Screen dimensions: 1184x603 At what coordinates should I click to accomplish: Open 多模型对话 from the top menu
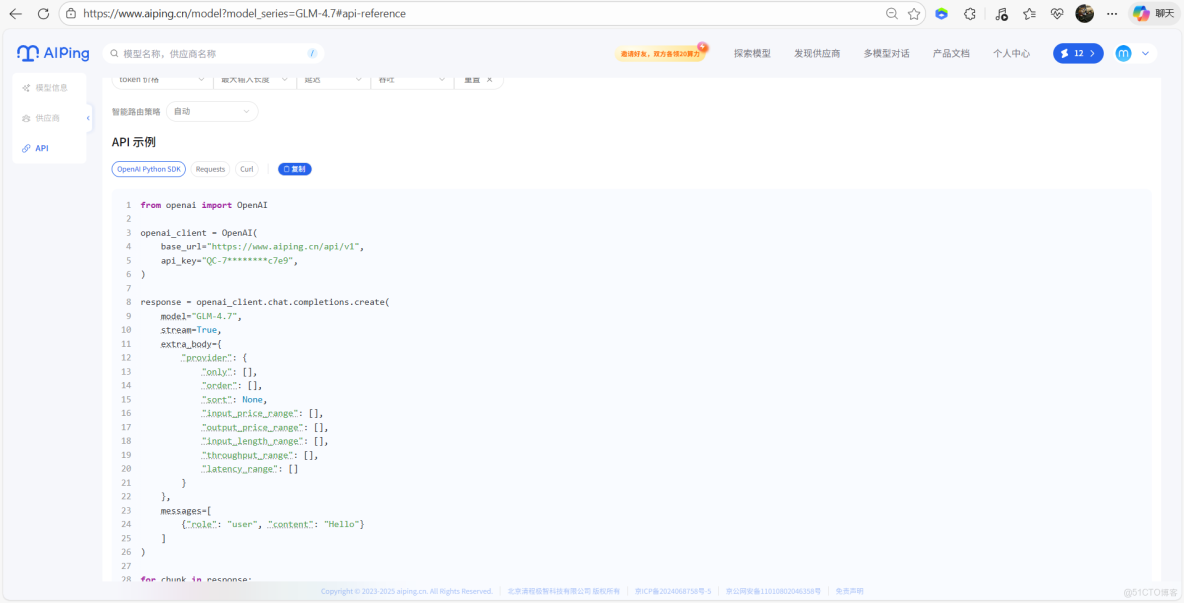(889, 53)
